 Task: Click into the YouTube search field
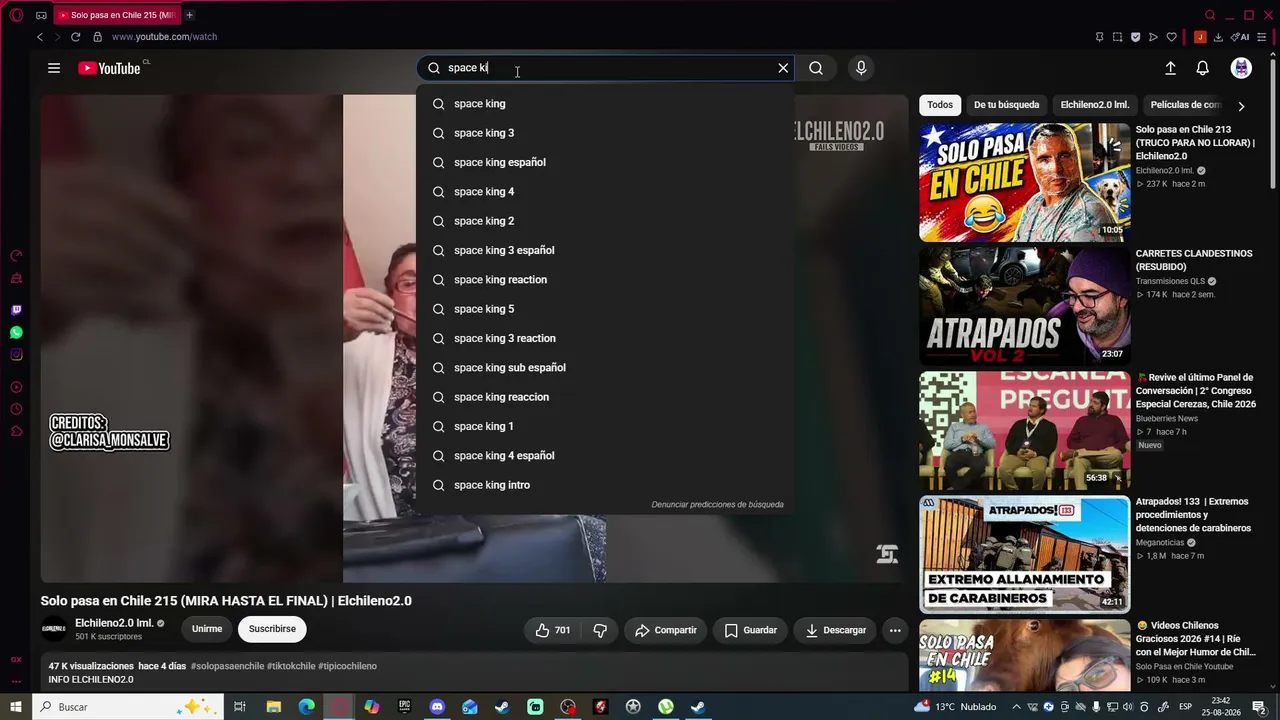pos(606,68)
